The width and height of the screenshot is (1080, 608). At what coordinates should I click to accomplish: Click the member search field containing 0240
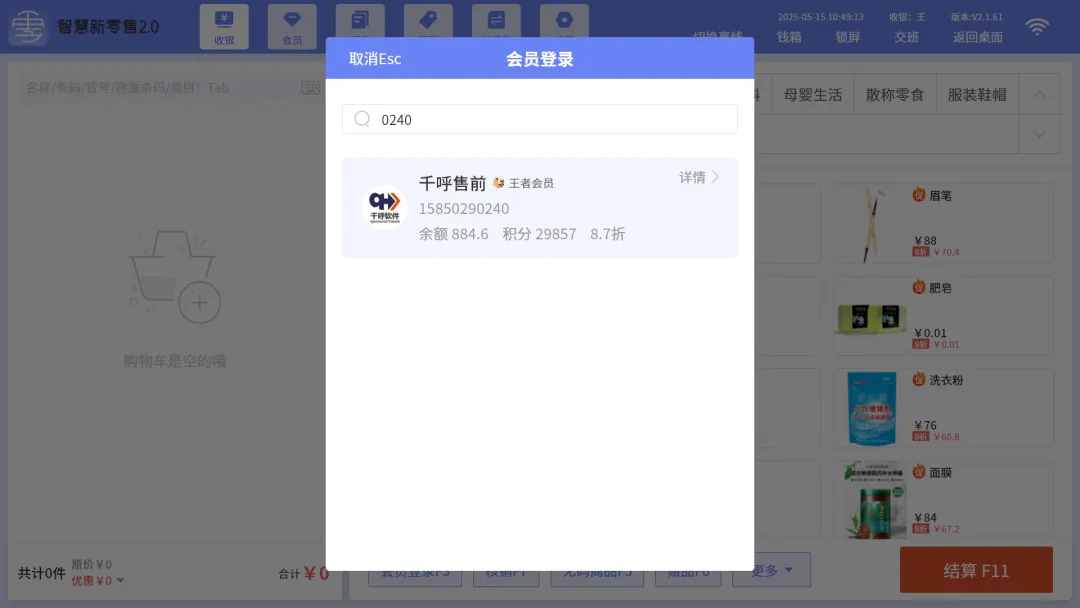[x=540, y=119]
